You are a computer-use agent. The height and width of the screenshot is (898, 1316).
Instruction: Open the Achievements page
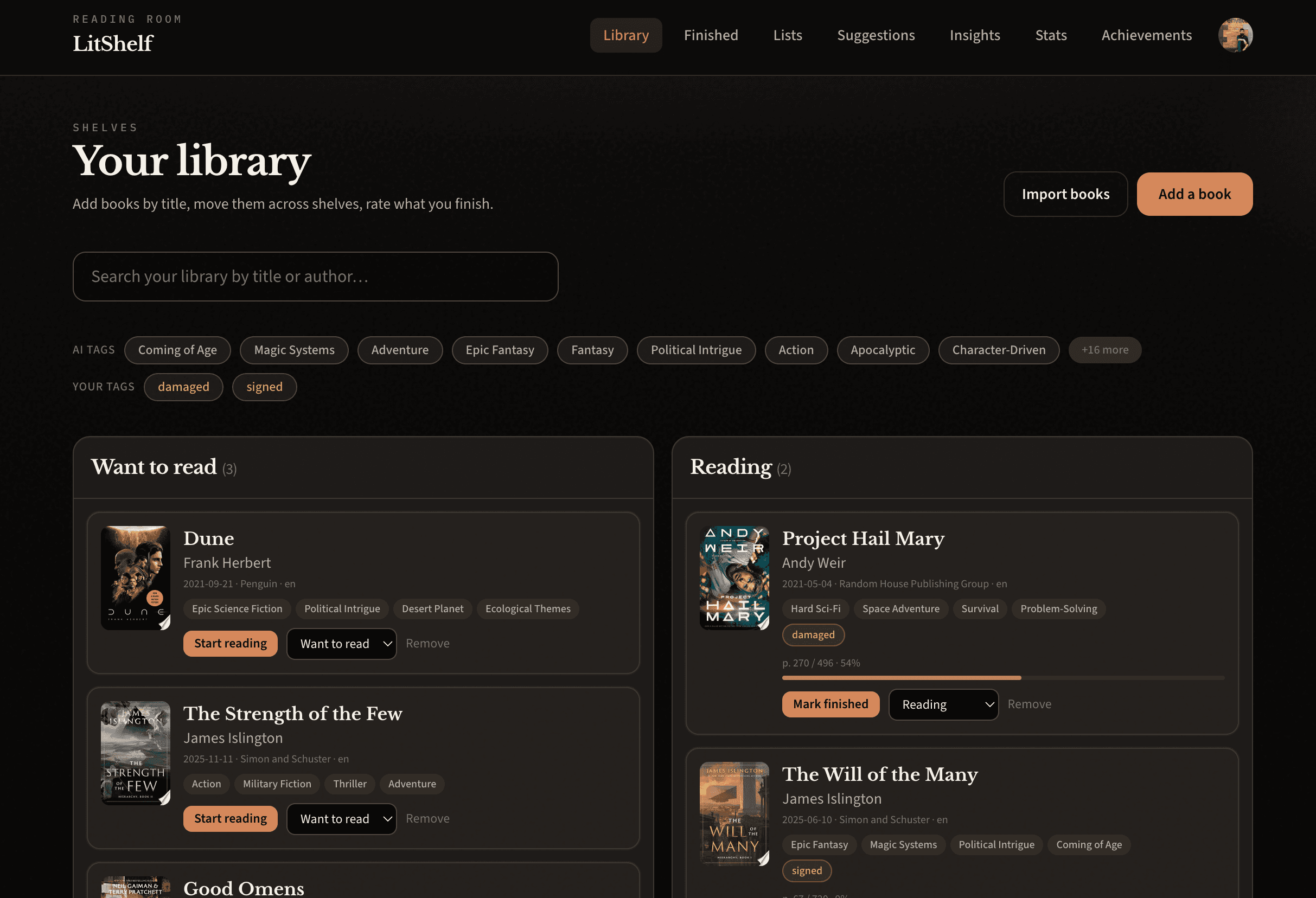[x=1146, y=35]
